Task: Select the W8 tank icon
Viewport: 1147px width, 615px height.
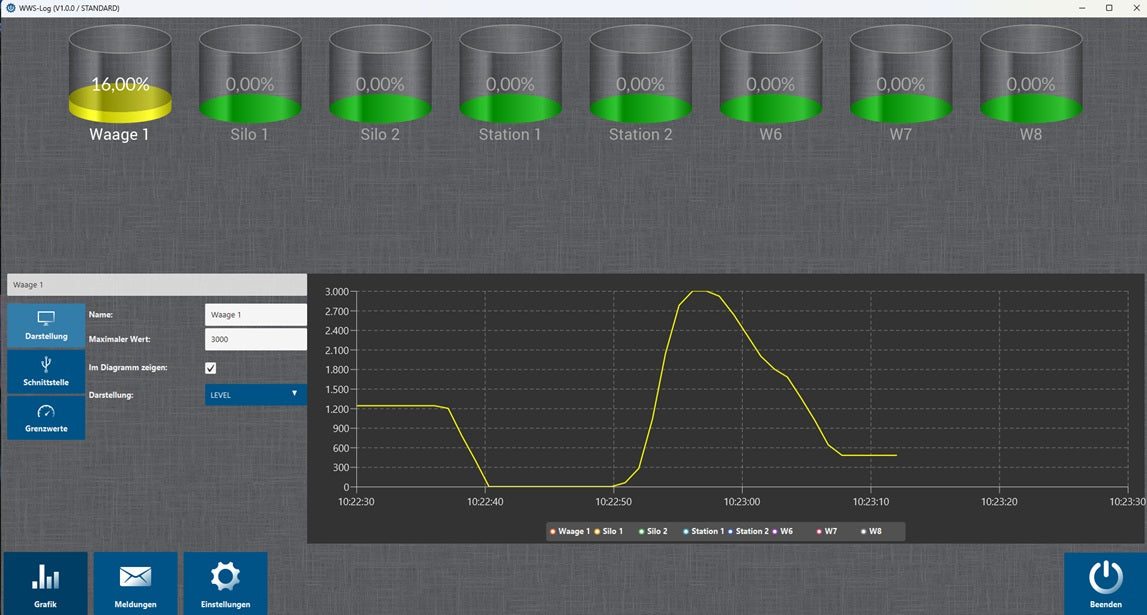Action: (x=1031, y=75)
